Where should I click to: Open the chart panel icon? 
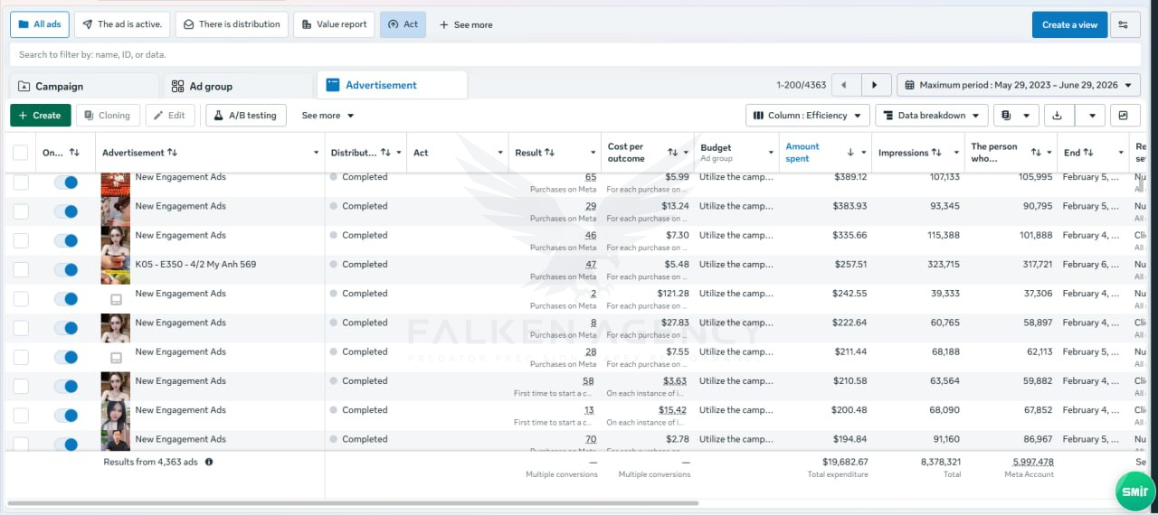point(1124,115)
